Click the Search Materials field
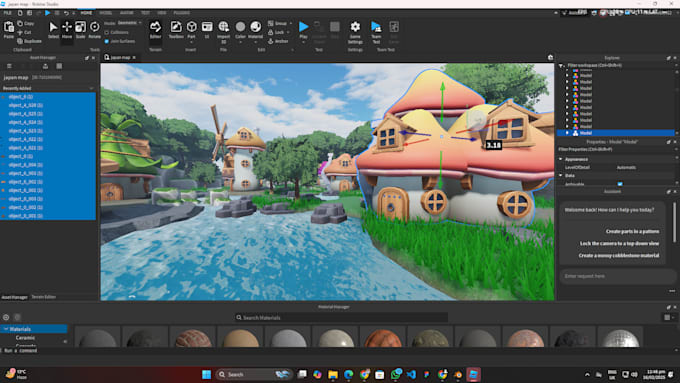The image size is (680, 383). 341,318
